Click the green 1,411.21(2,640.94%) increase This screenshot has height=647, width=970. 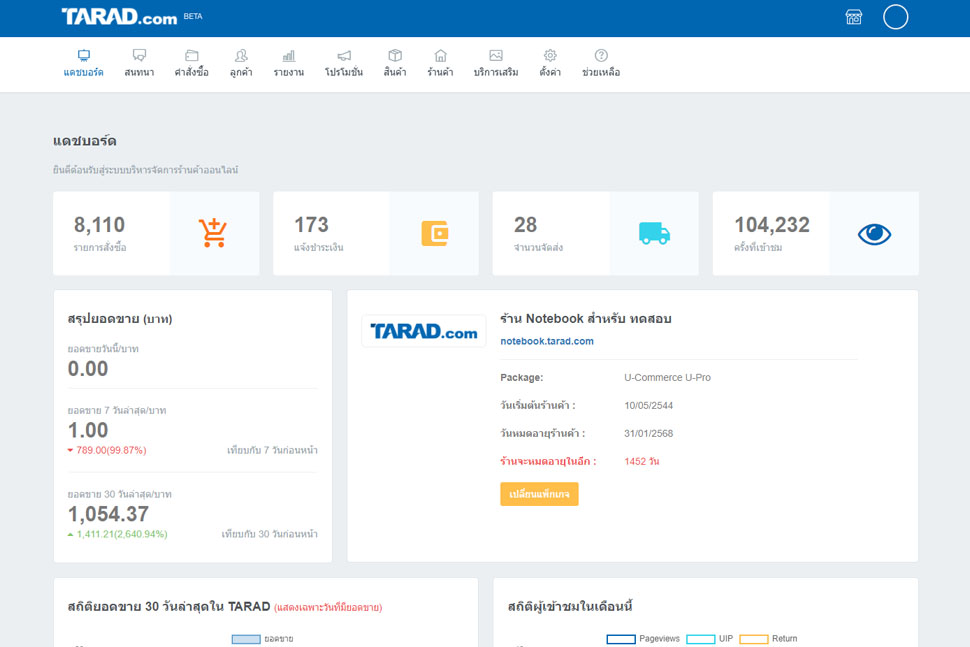pos(118,534)
